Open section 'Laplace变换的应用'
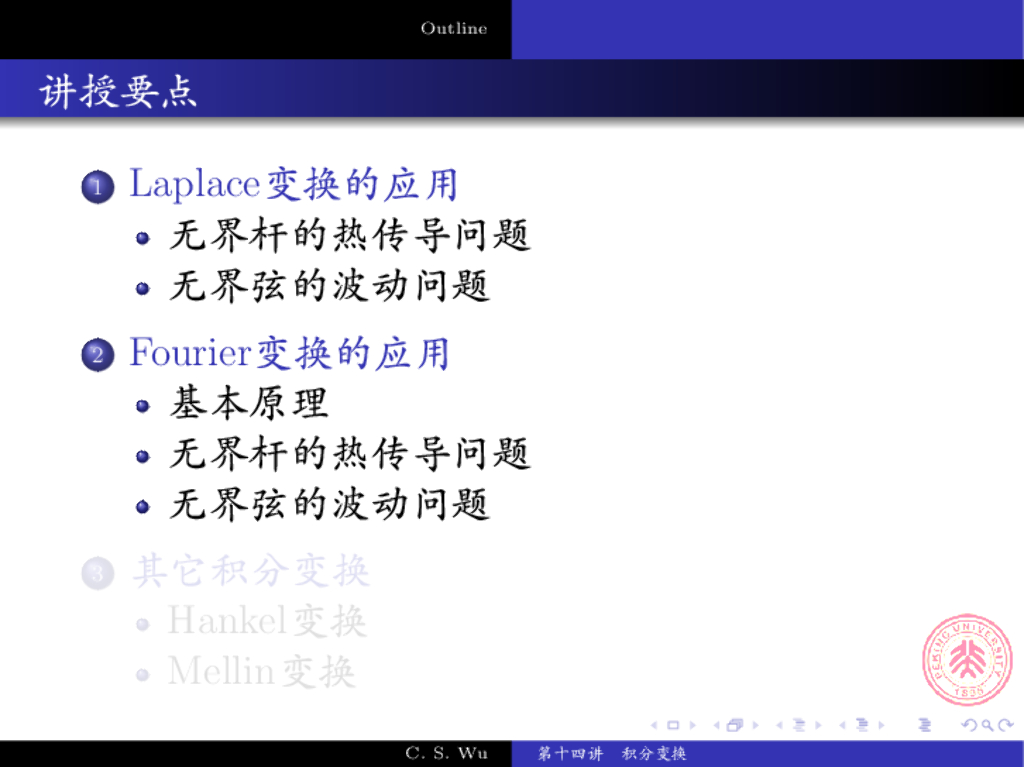 [x=293, y=184]
